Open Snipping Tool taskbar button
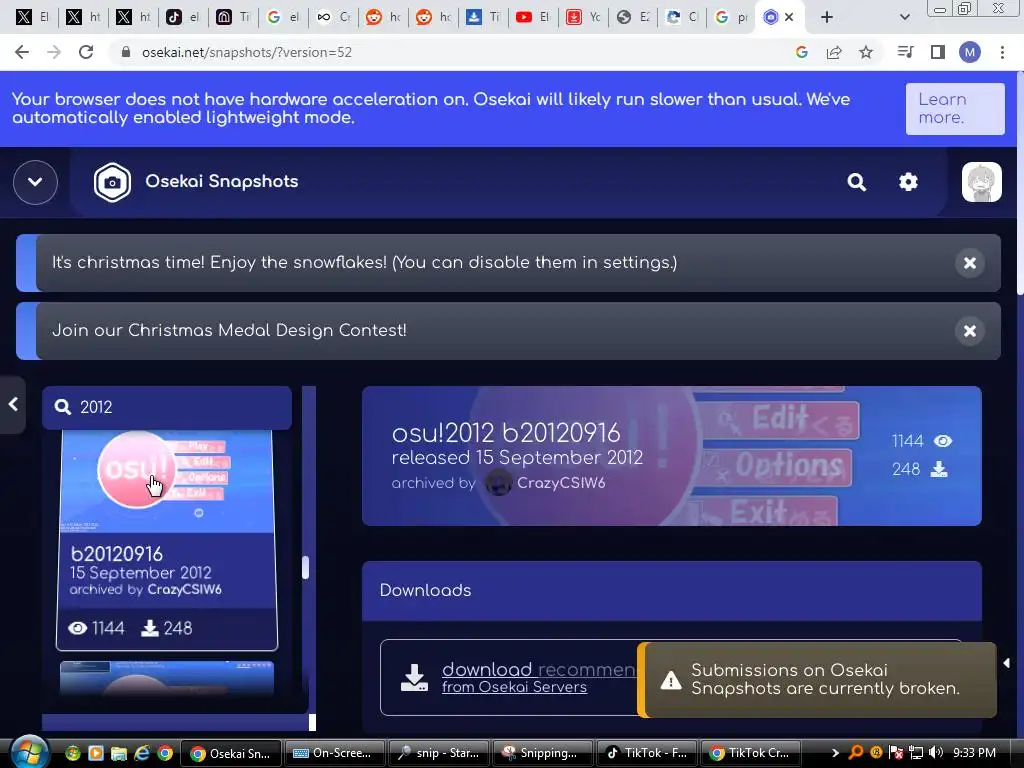1024x768 pixels. click(541, 753)
